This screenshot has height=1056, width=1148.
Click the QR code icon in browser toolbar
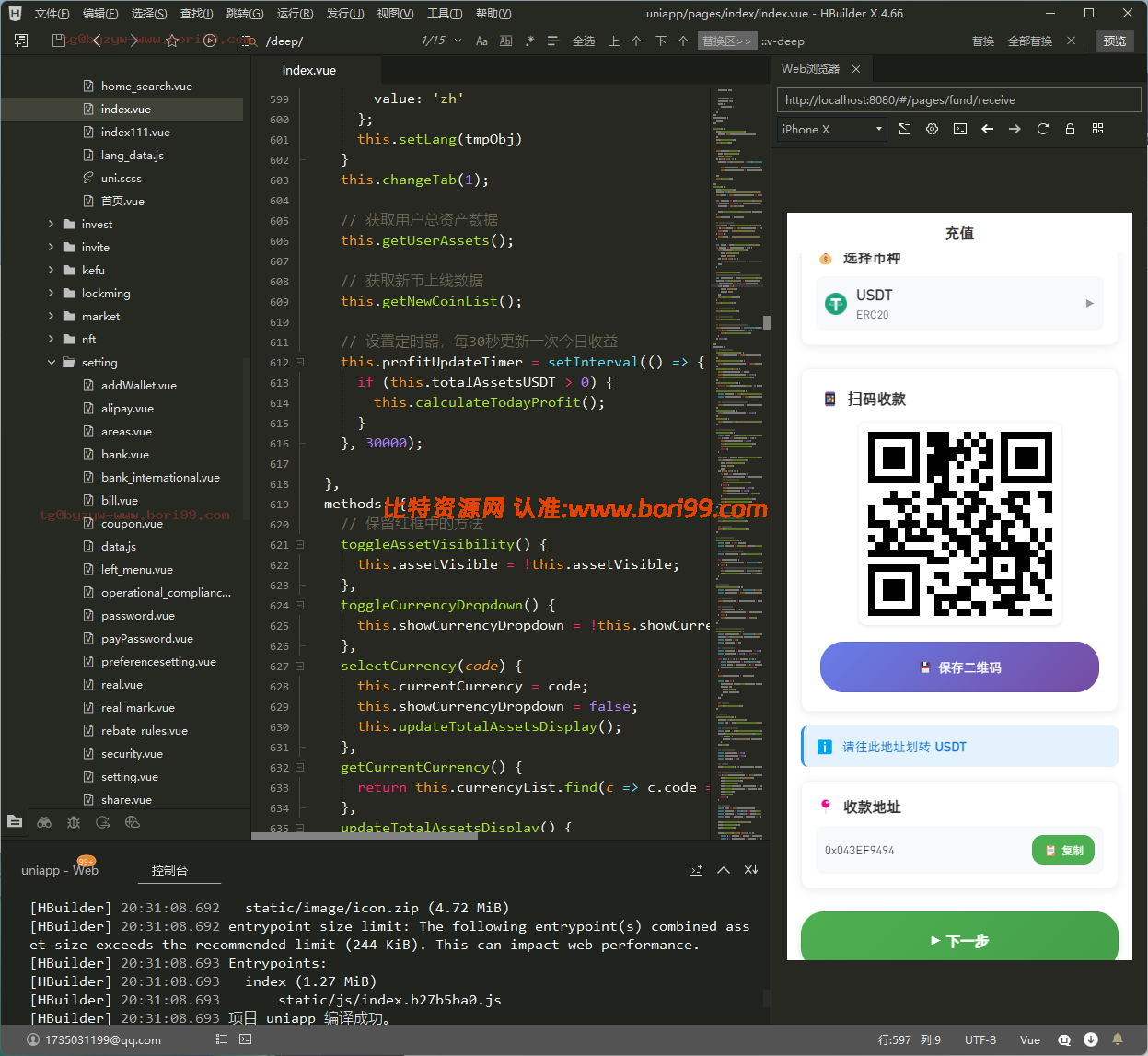click(1097, 129)
